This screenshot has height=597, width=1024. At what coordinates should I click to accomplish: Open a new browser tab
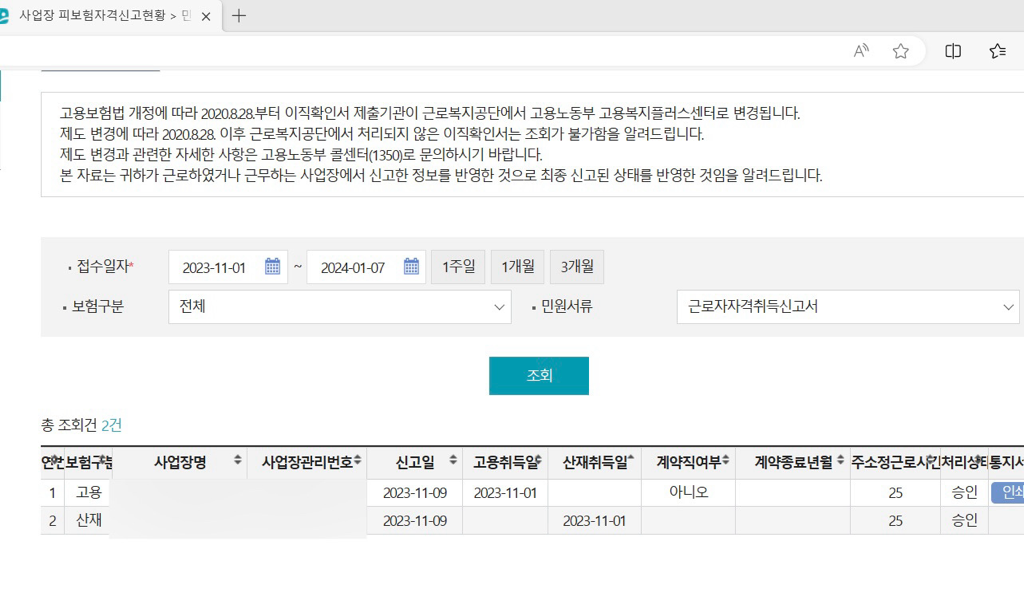tap(239, 15)
